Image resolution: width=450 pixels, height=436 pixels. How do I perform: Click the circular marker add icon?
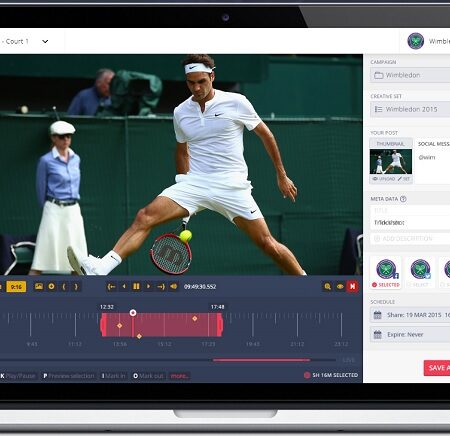click(51, 286)
